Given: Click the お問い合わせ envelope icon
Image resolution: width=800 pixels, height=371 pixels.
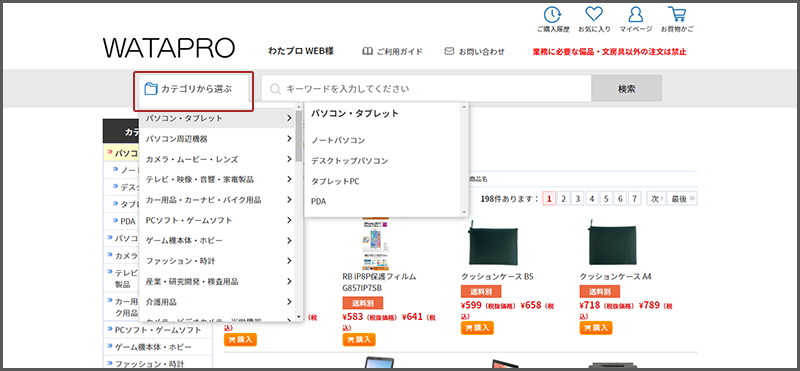Looking at the screenshot, I should pos(449,52).
